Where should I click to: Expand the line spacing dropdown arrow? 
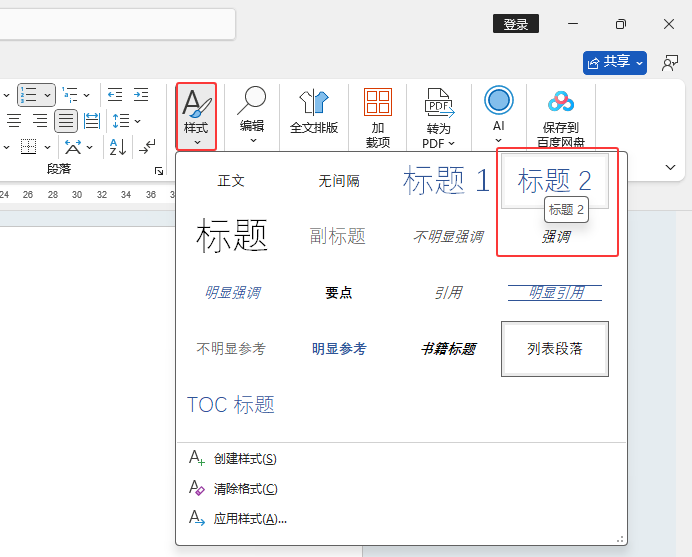pyautogui.click(x=137, y=121)
